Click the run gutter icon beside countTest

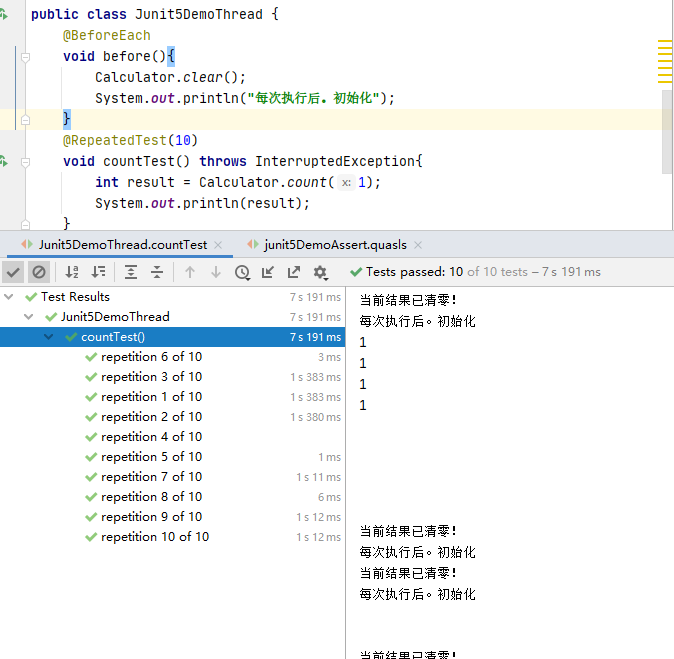(4, 161)
